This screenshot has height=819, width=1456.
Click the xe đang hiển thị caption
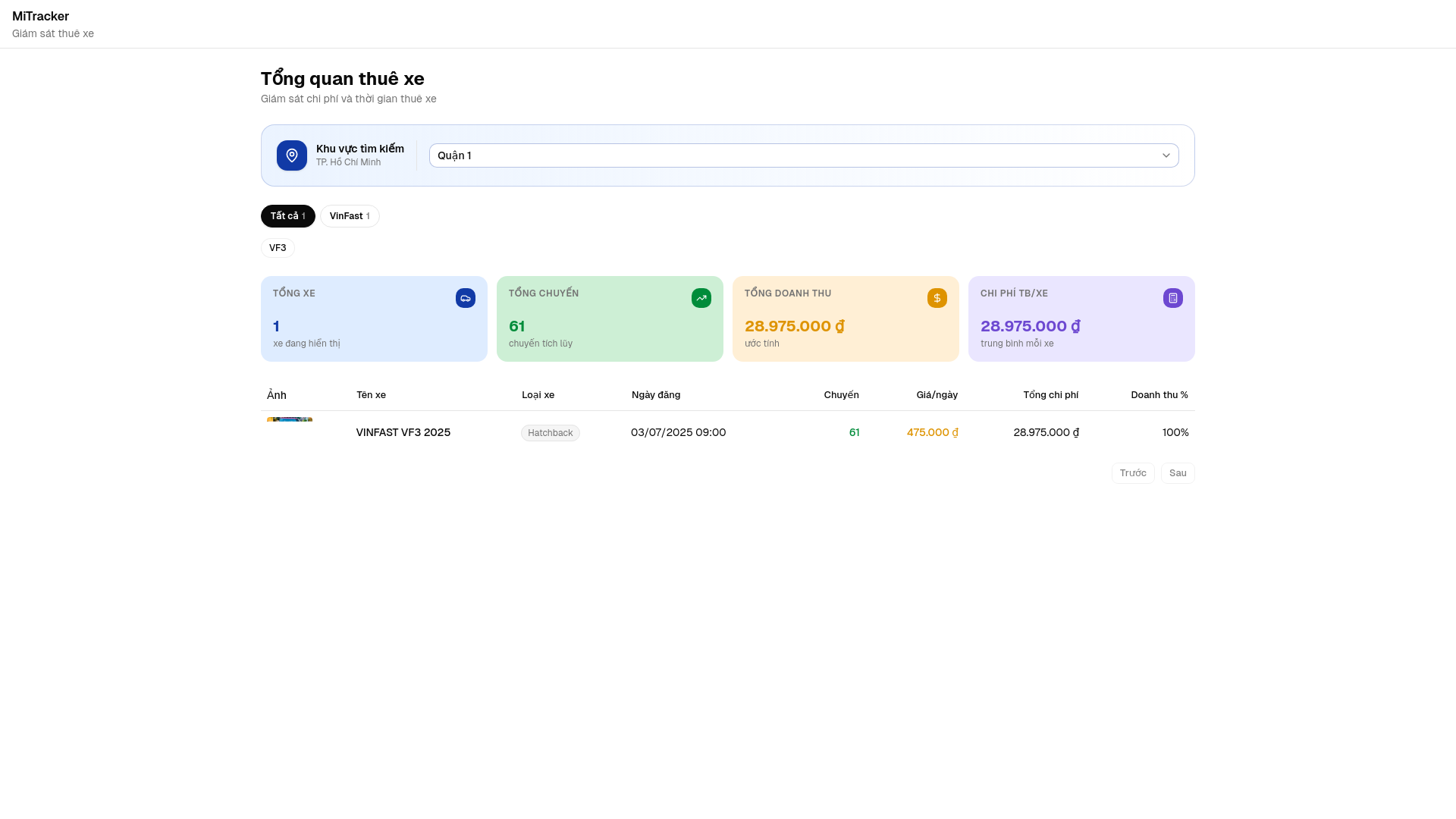(x=307, y=344)
